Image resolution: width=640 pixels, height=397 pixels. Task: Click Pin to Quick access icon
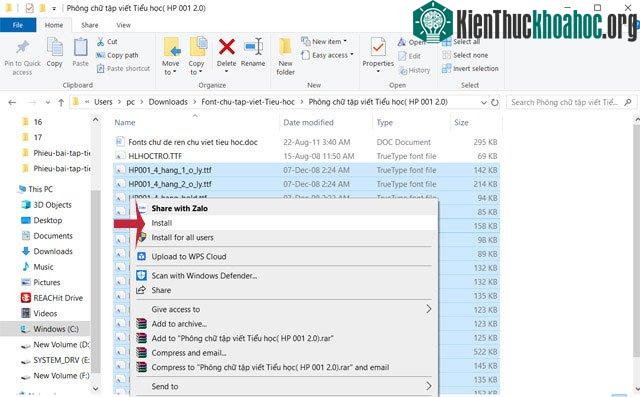click(x=22, y=48)
